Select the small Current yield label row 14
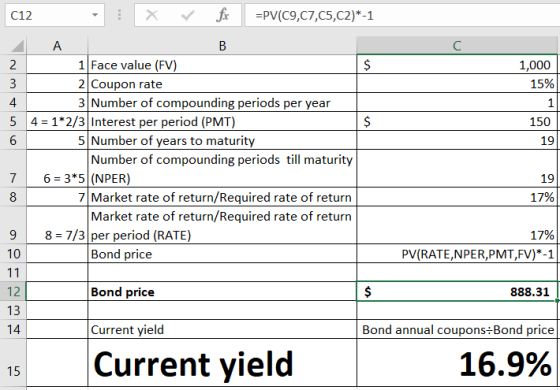Image resolution: width=560 pixels, height=390 pixels. click(222, 329)
